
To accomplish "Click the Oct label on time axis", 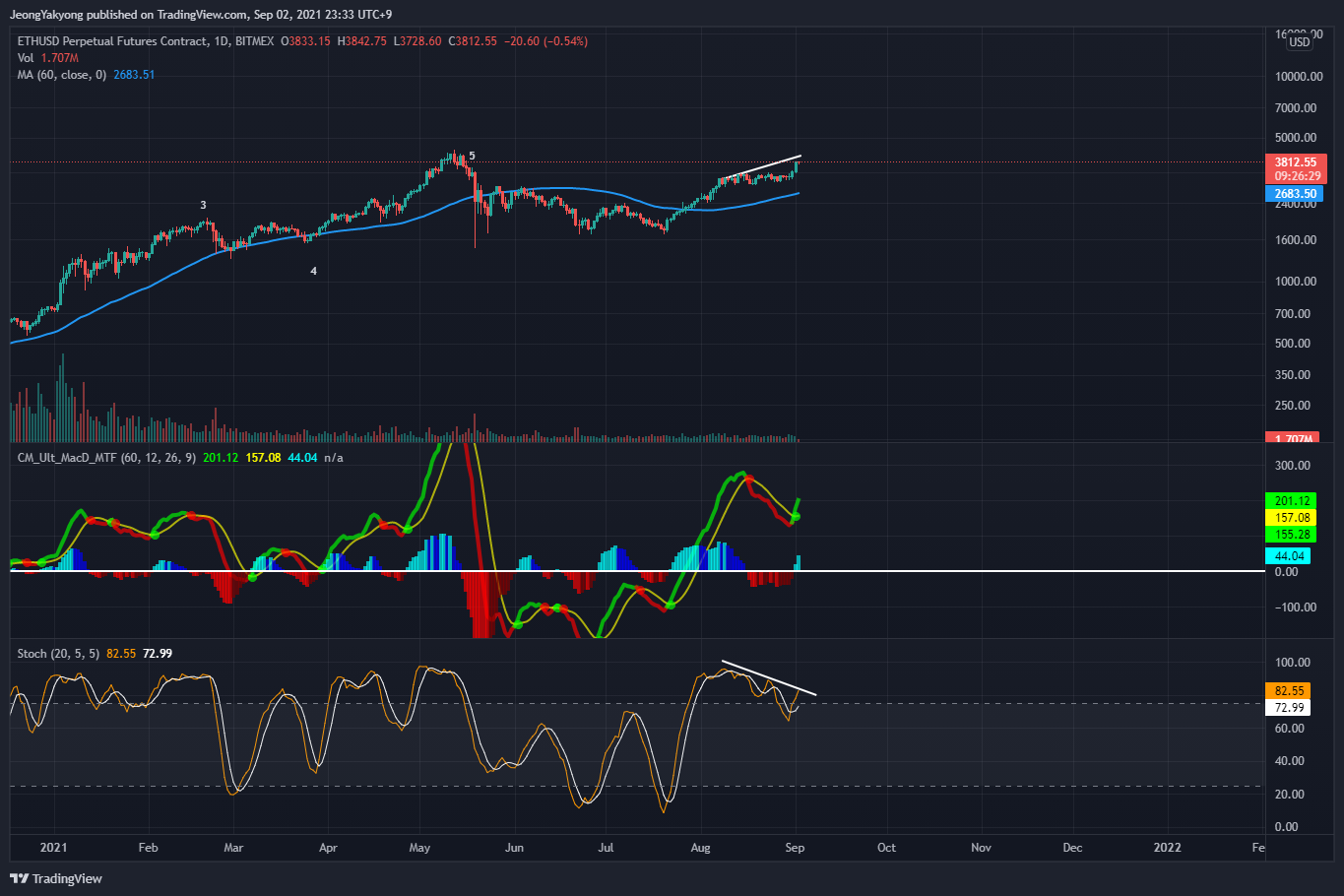I will [x=886, y=848].
